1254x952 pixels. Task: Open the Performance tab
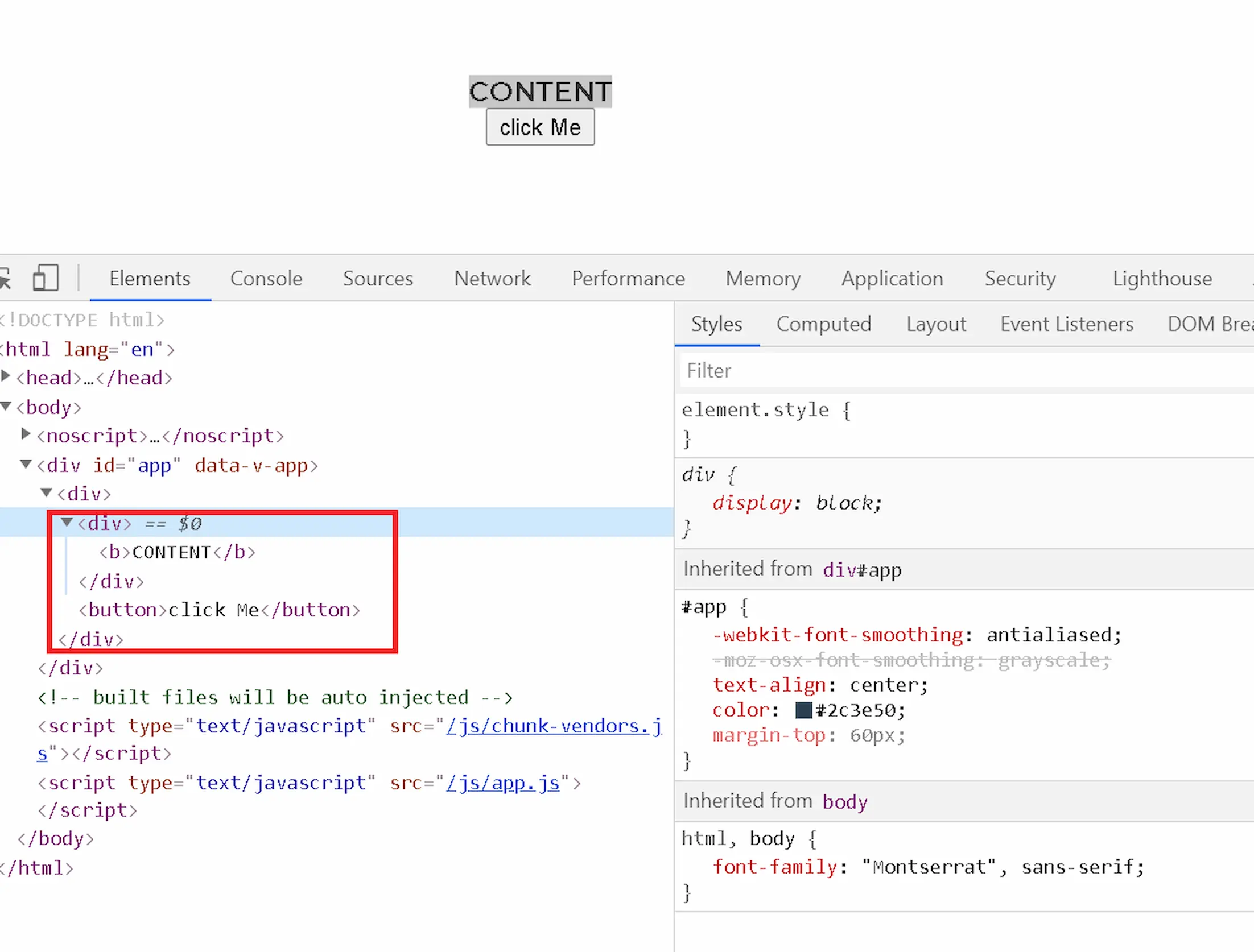tap(628, 278)
